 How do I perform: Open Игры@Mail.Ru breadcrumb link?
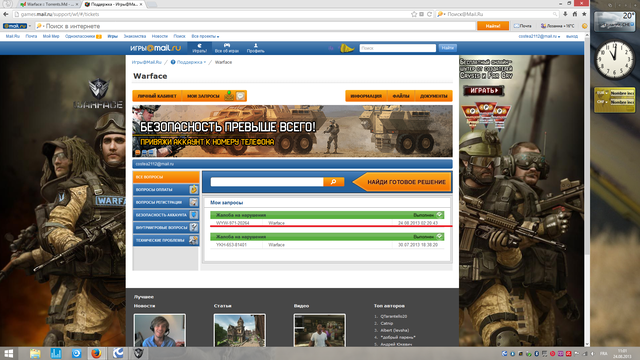147,62
